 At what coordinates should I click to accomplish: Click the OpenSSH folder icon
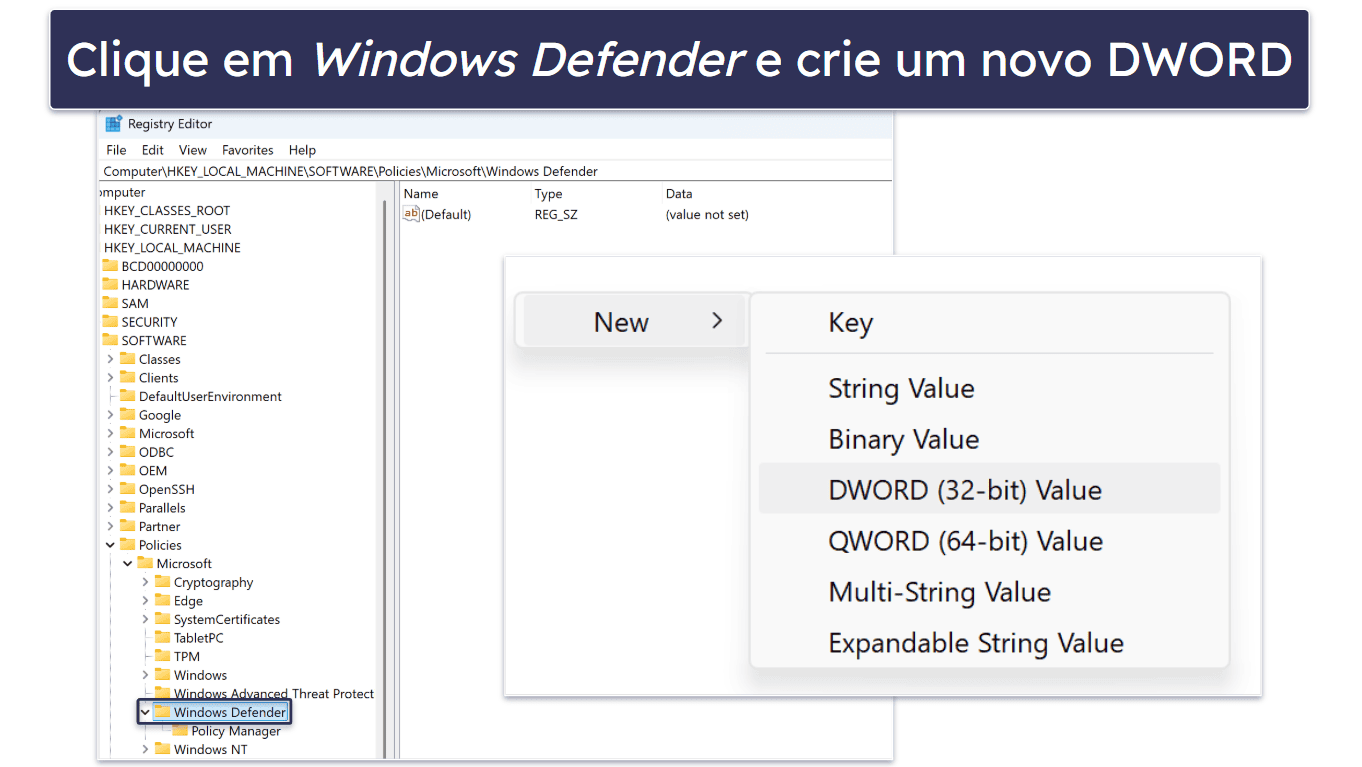[127, 489]
